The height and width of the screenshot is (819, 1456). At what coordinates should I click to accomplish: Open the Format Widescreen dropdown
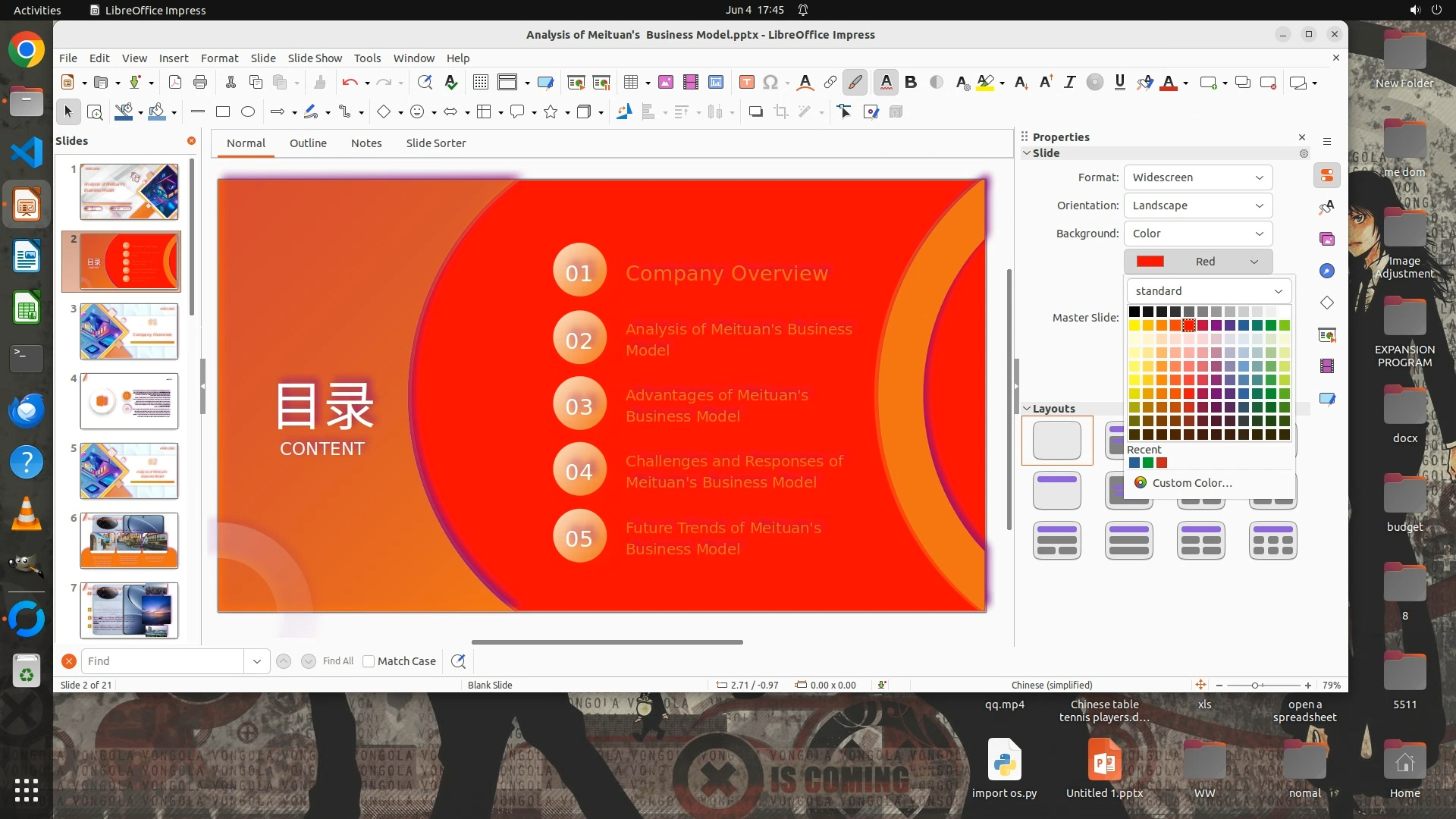(1197, 177)
